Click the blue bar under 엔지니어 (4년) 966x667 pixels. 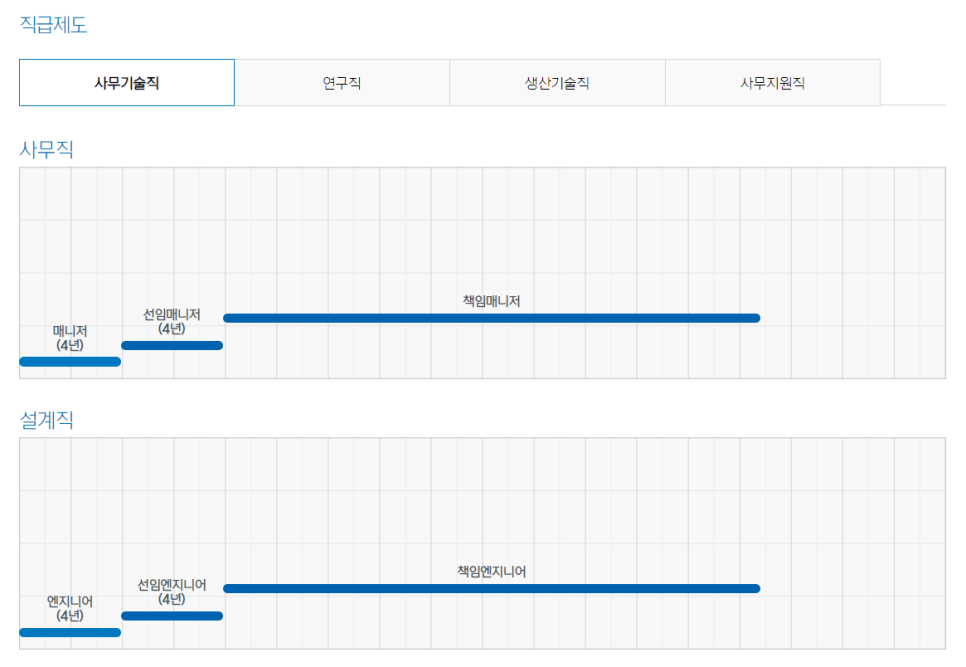pos(70,632)
